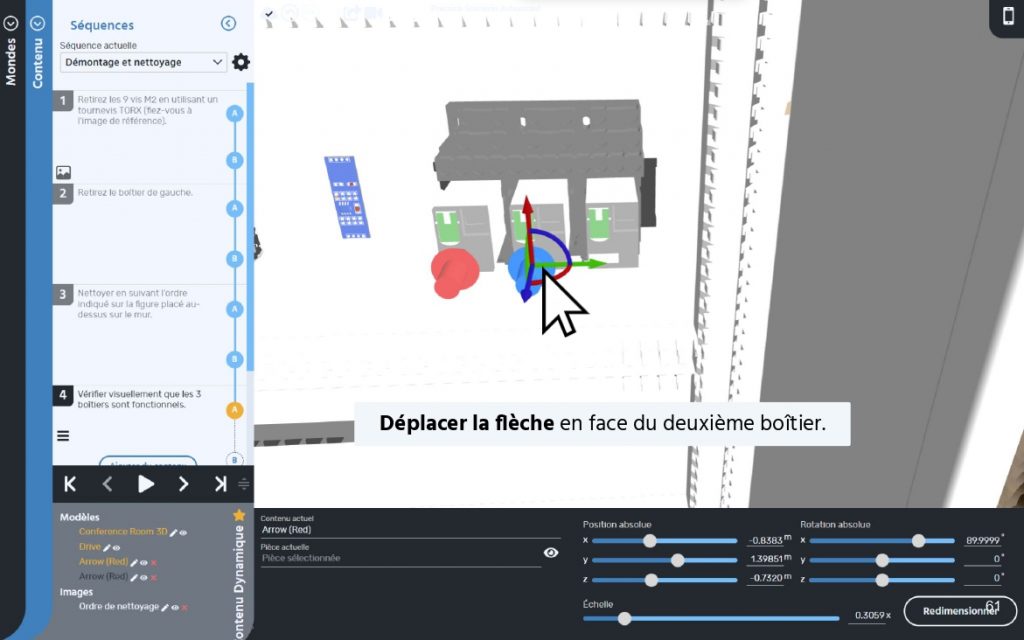Edit the dark-text Arrow (Red) model
This screenshot has width=1024, height=640.
tap(134, 577)
